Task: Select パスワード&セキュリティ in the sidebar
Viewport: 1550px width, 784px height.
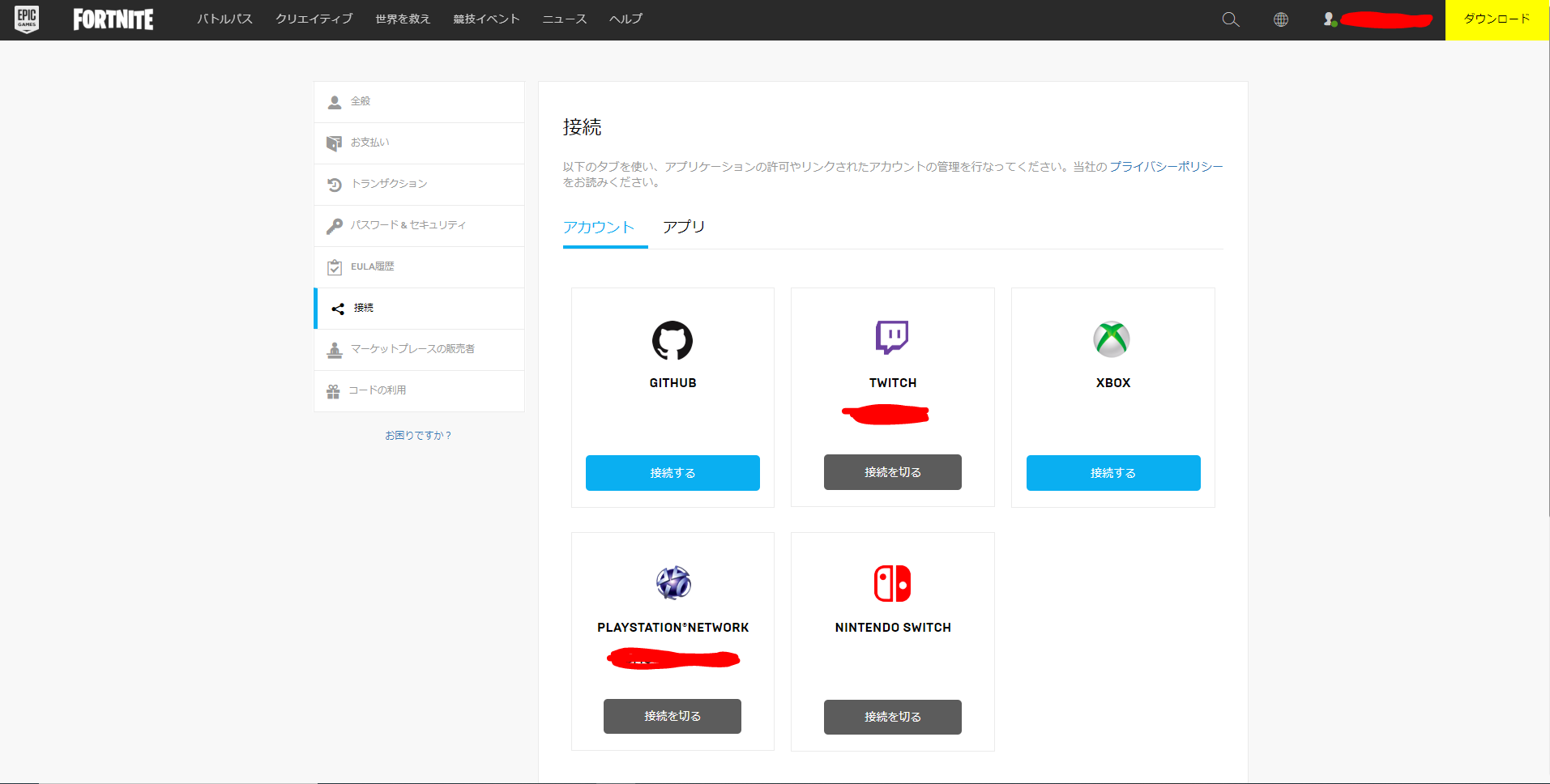Action: 419,226
